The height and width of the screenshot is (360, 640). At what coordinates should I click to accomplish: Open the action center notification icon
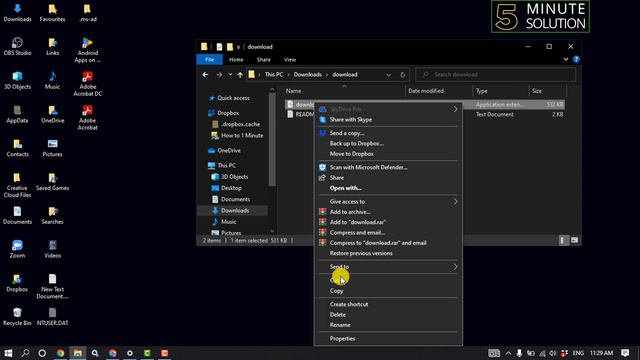pos(624,353)
